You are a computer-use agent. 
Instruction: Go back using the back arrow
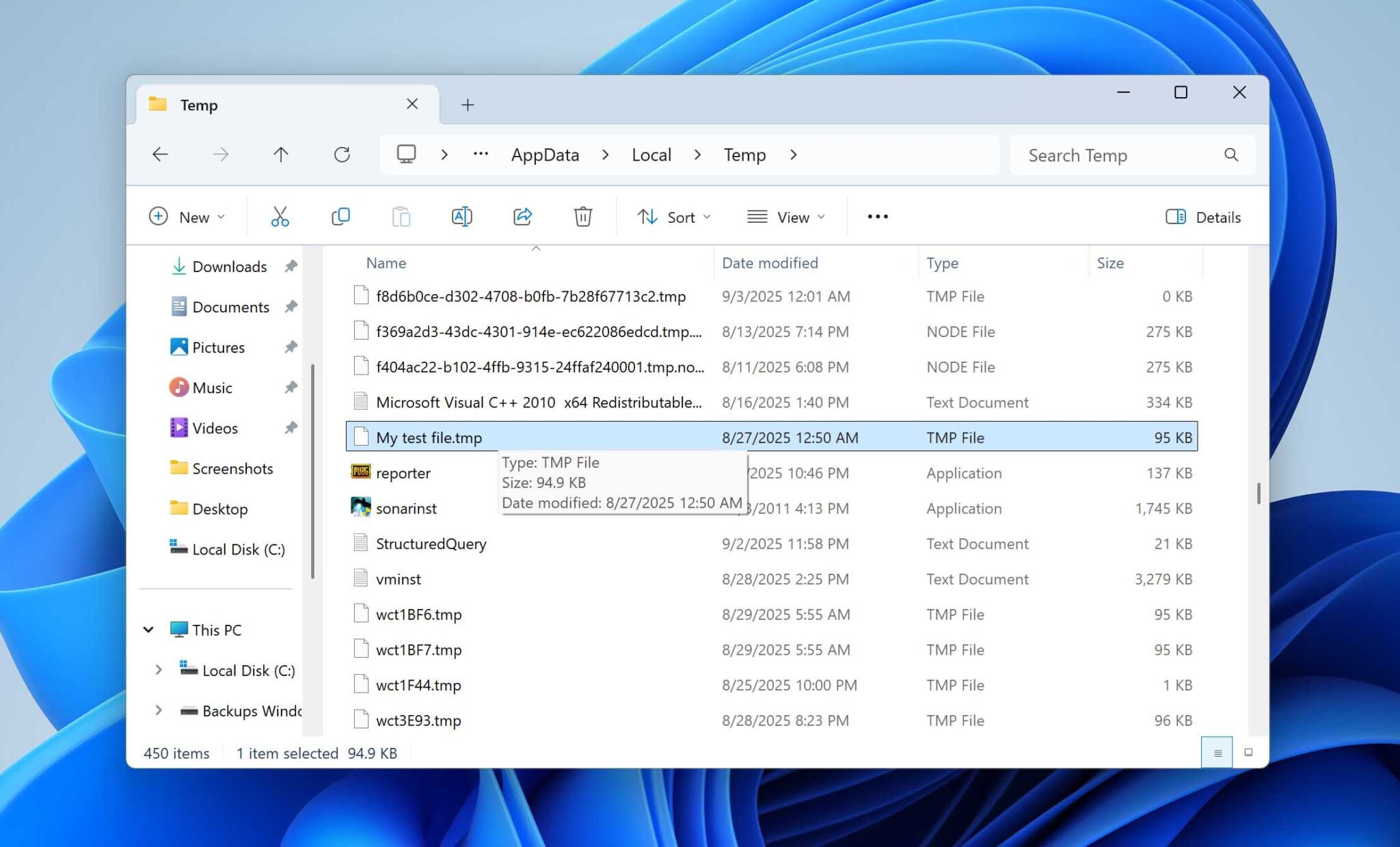160,154
